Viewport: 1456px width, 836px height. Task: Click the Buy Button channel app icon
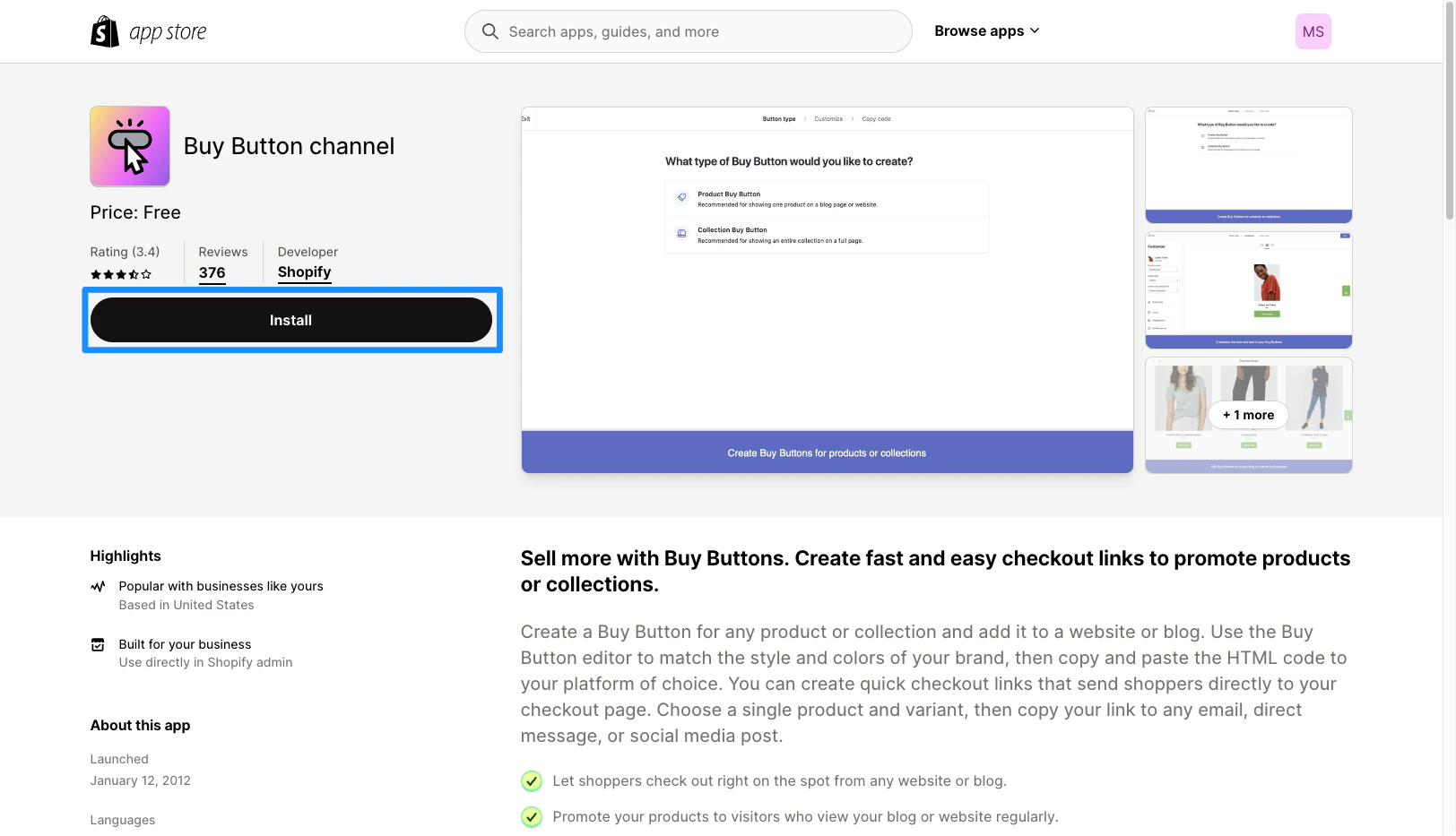pos(129,146)
